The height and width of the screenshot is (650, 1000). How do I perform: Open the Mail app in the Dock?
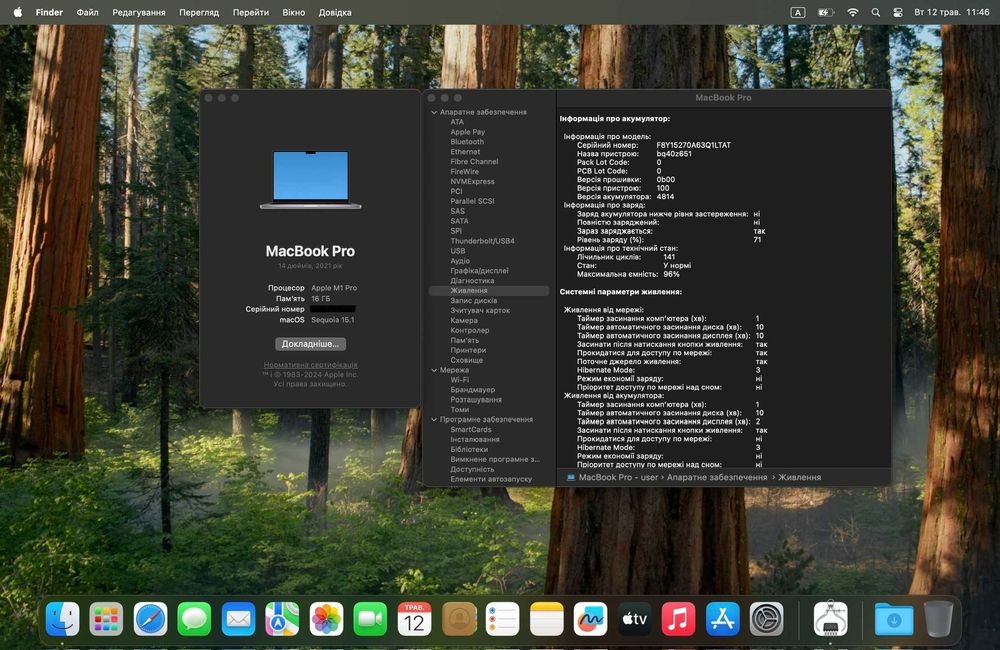click(x=239, y=618)
